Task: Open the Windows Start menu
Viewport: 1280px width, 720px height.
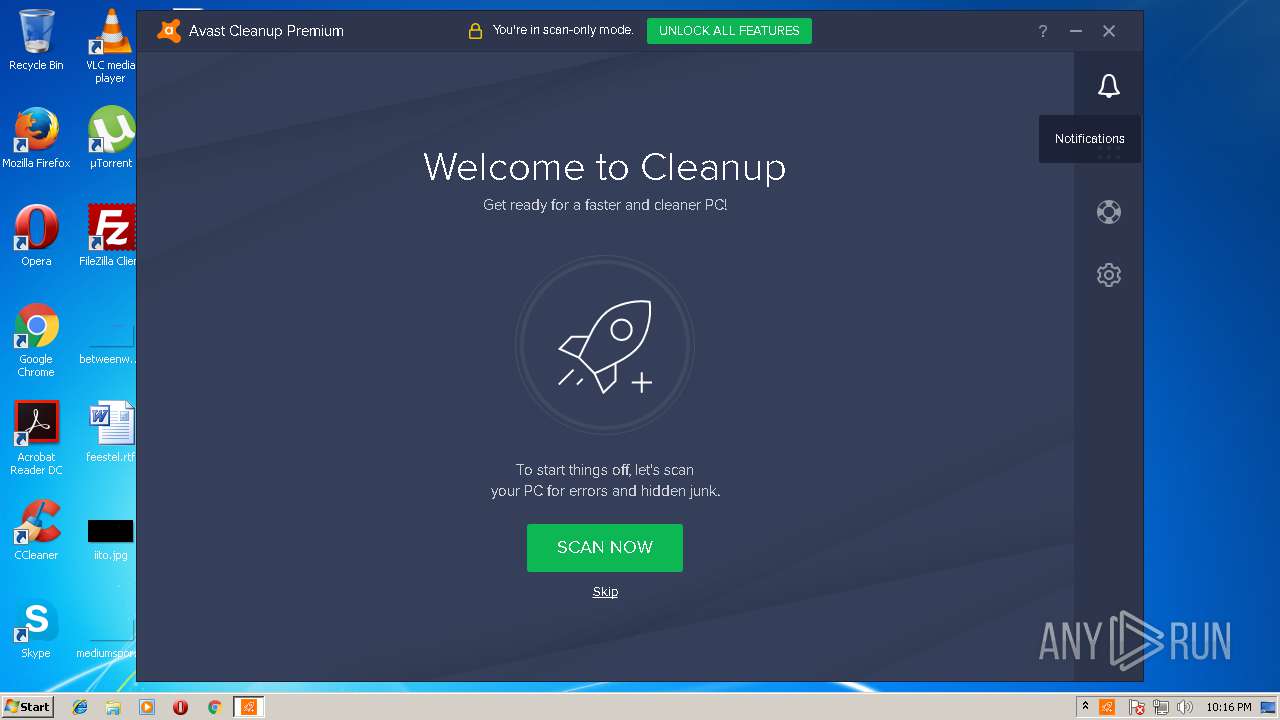Action: pyautogui.click(x=27, y=706)
